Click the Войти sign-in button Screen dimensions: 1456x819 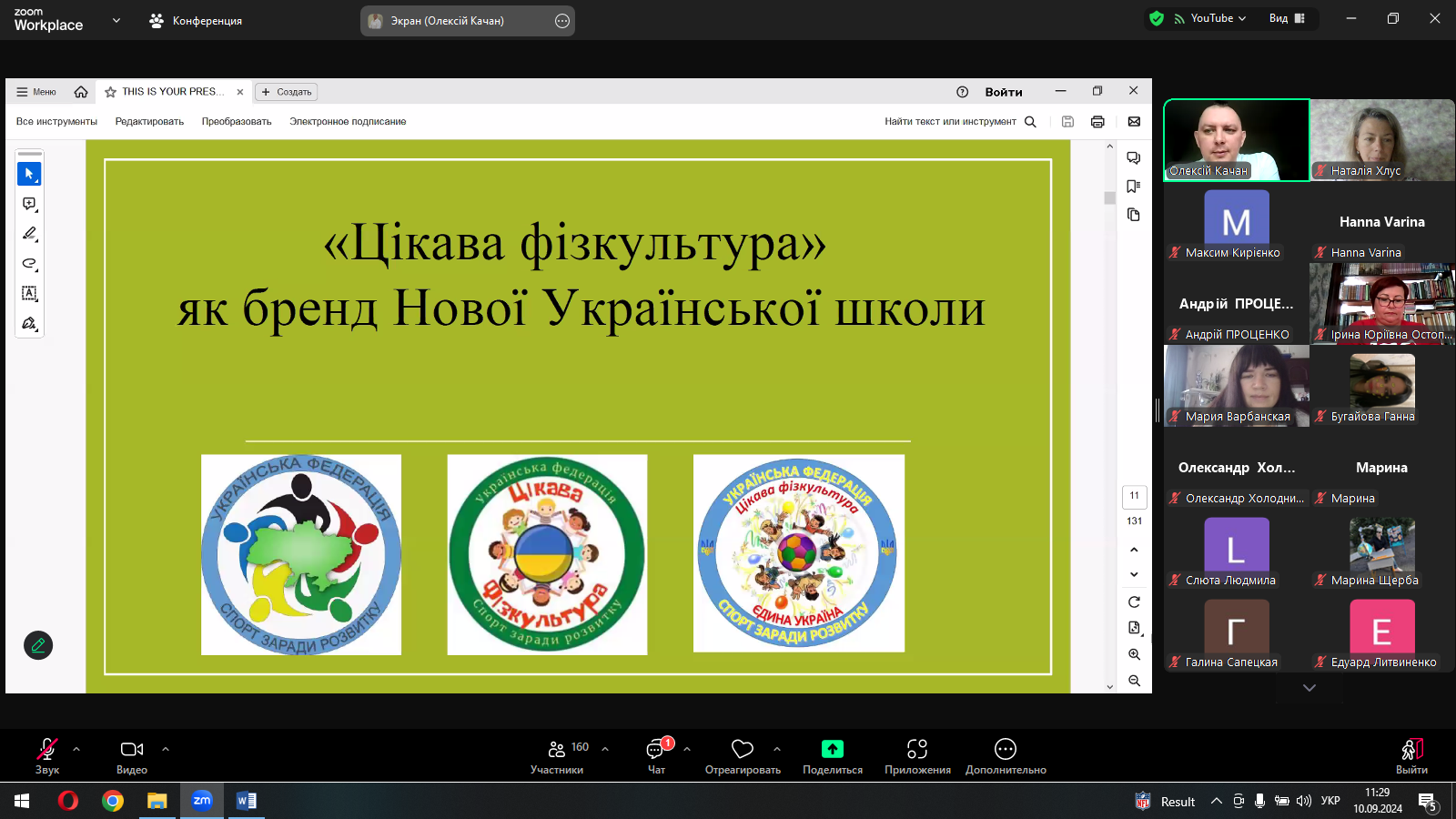tap(1004, 92)
